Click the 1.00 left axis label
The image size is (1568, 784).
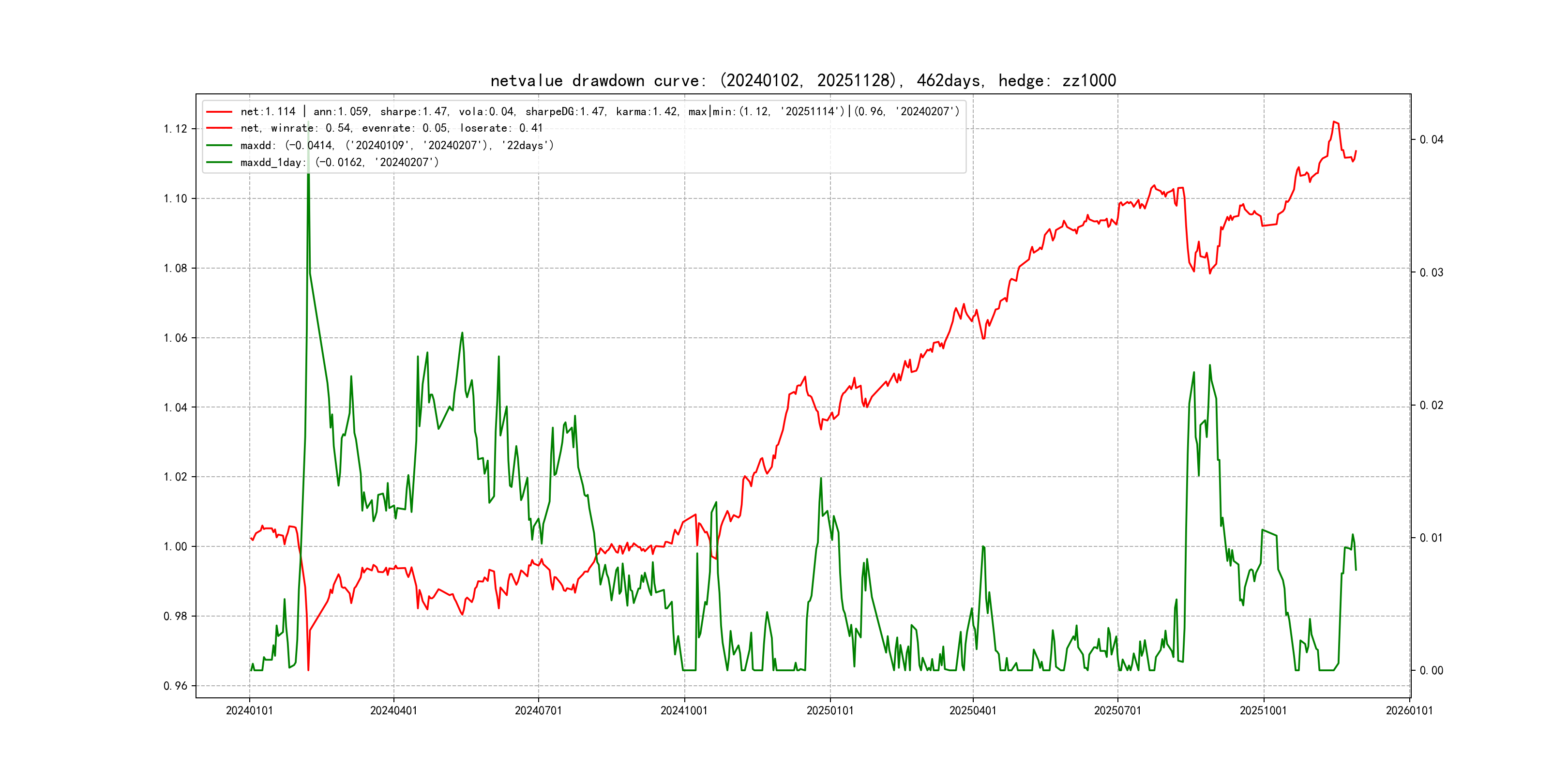pos(175,546)
